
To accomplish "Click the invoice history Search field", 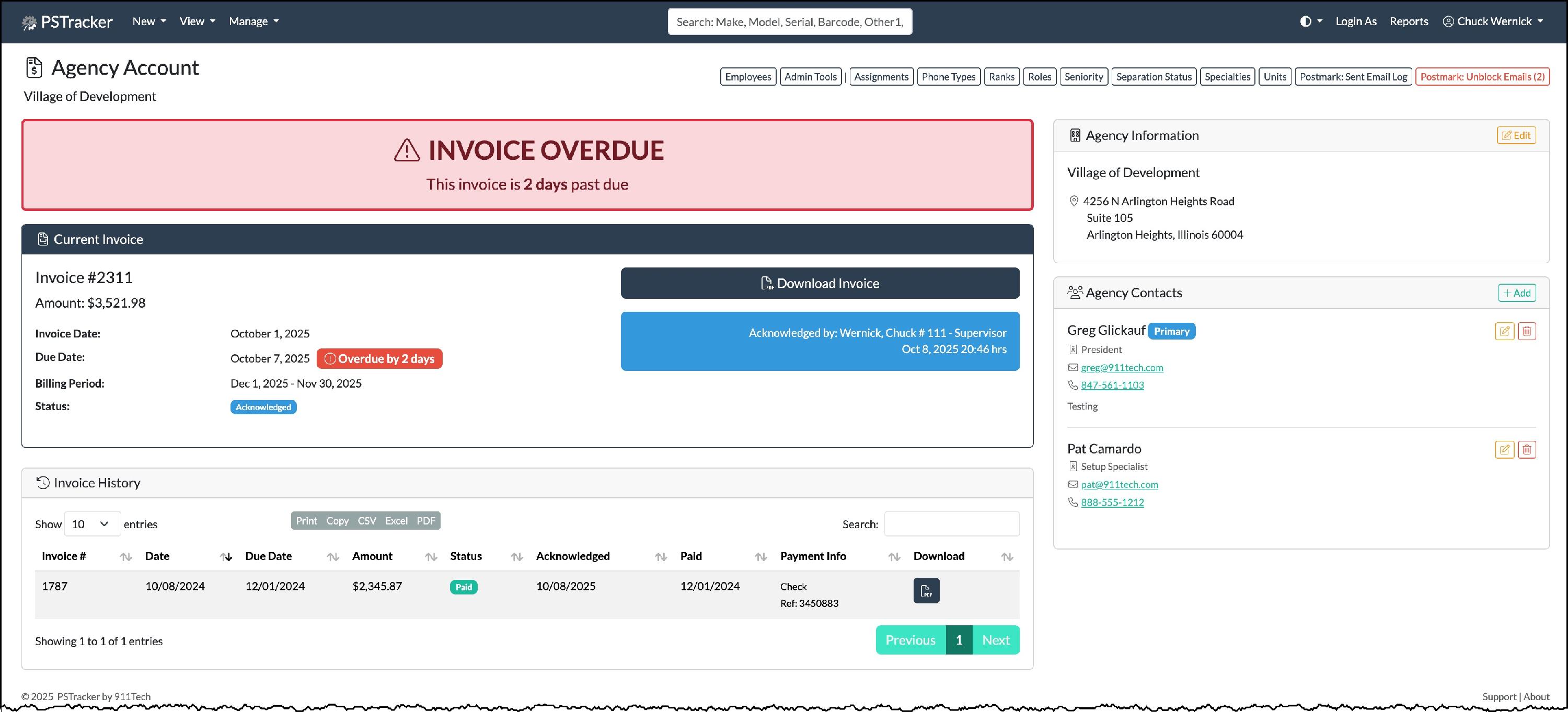I will click(951, 524).
